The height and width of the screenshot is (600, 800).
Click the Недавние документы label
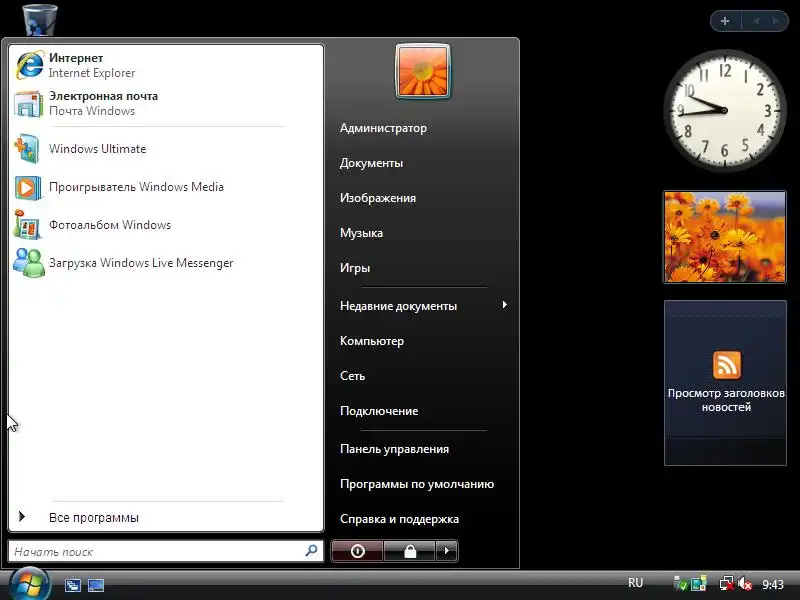[x=398, y=306]
